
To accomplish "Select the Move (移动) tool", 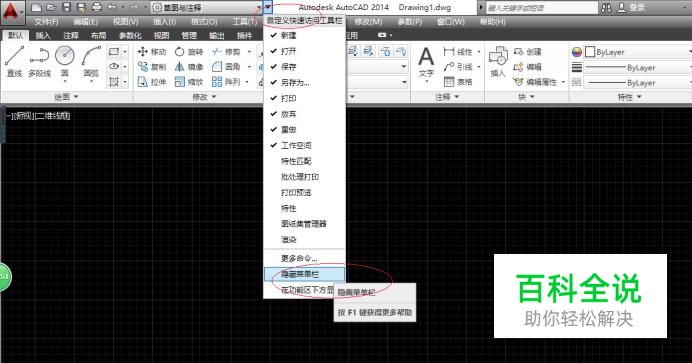I will (x=152, y=52).
